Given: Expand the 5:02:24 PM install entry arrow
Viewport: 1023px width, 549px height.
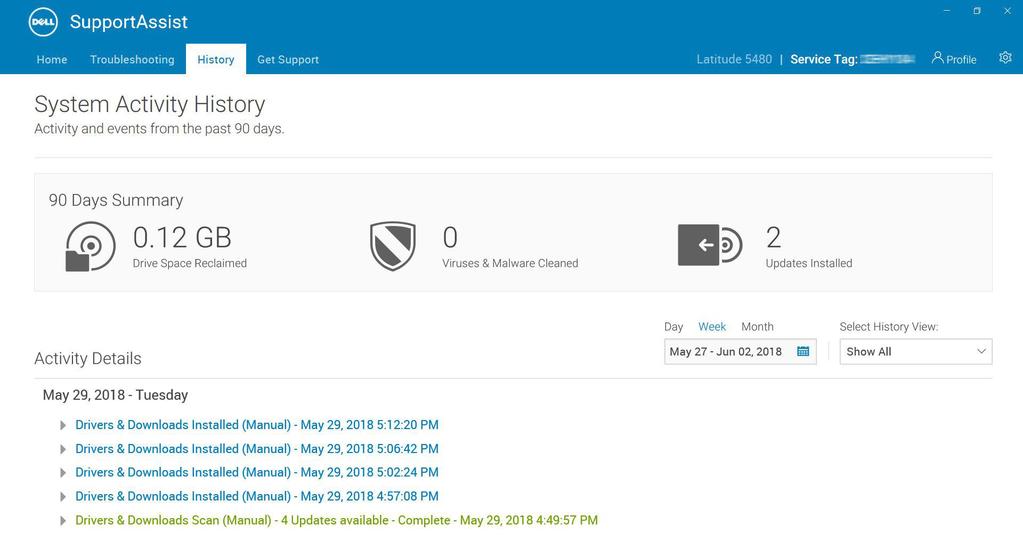Looking at the screenshot, I should tap(63, 473).
